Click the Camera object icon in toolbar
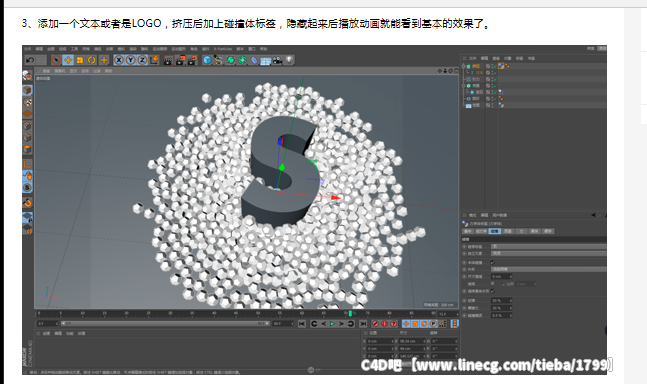 (277, 60)
